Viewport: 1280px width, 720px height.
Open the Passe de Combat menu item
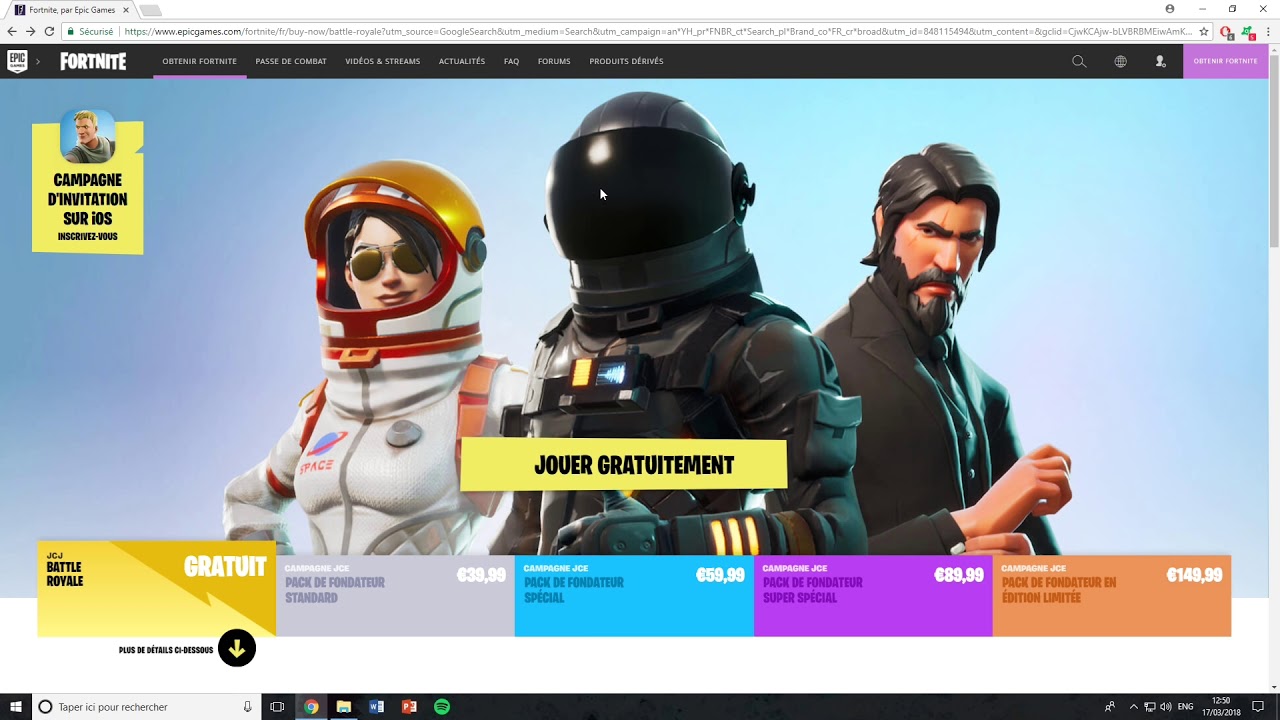(x=291, y=61)
